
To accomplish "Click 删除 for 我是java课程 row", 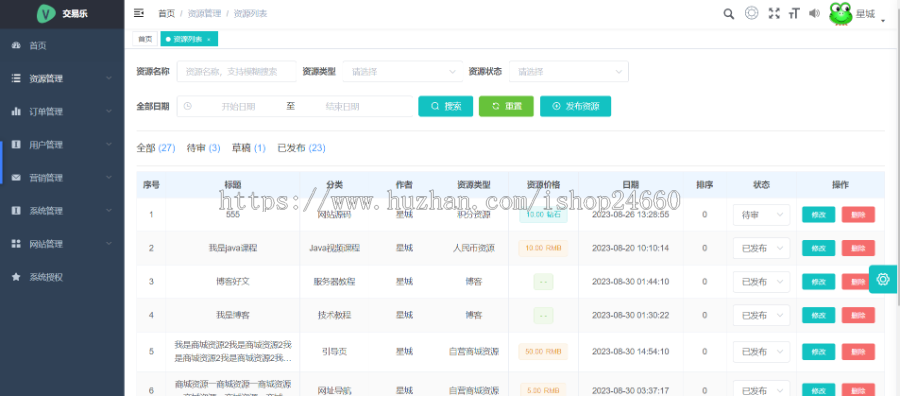I will click(x=858, y=248).
